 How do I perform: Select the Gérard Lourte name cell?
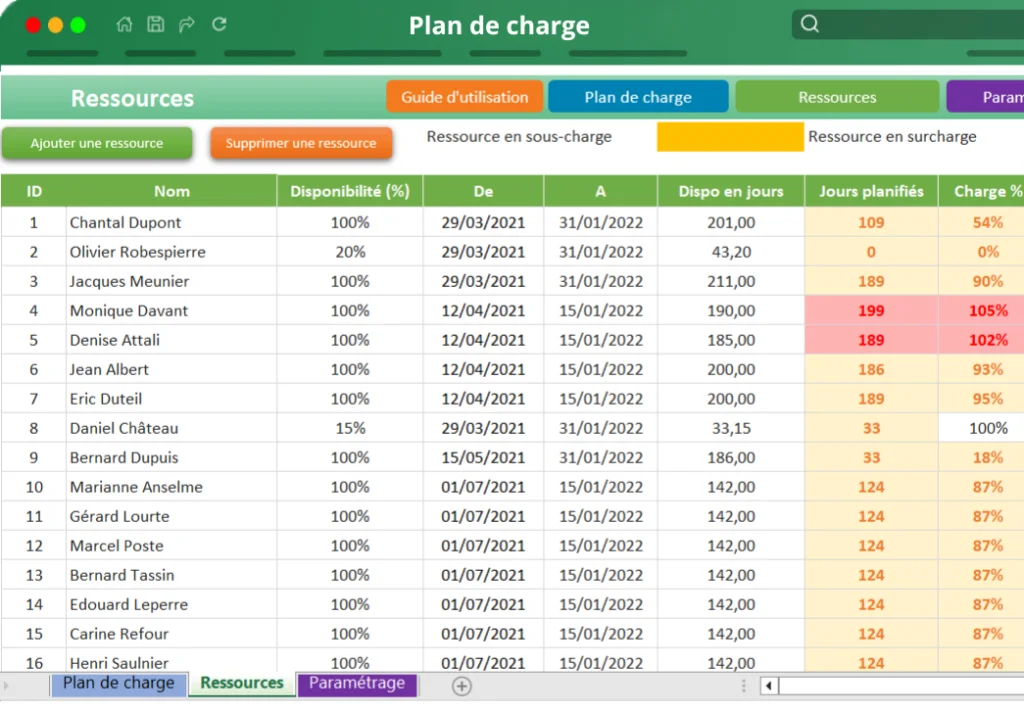click(x=171, y=517)
